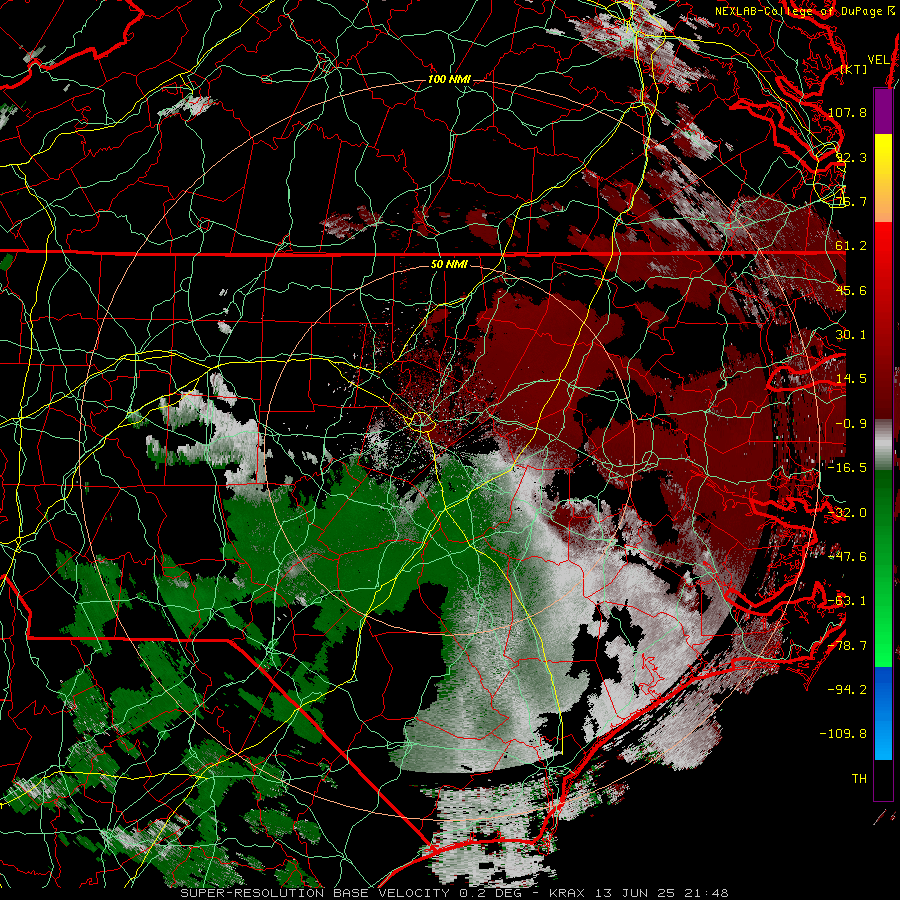Pick the purple segment of the color bar
This screenshot has width=900, height=900.
[x=883, y=111]
